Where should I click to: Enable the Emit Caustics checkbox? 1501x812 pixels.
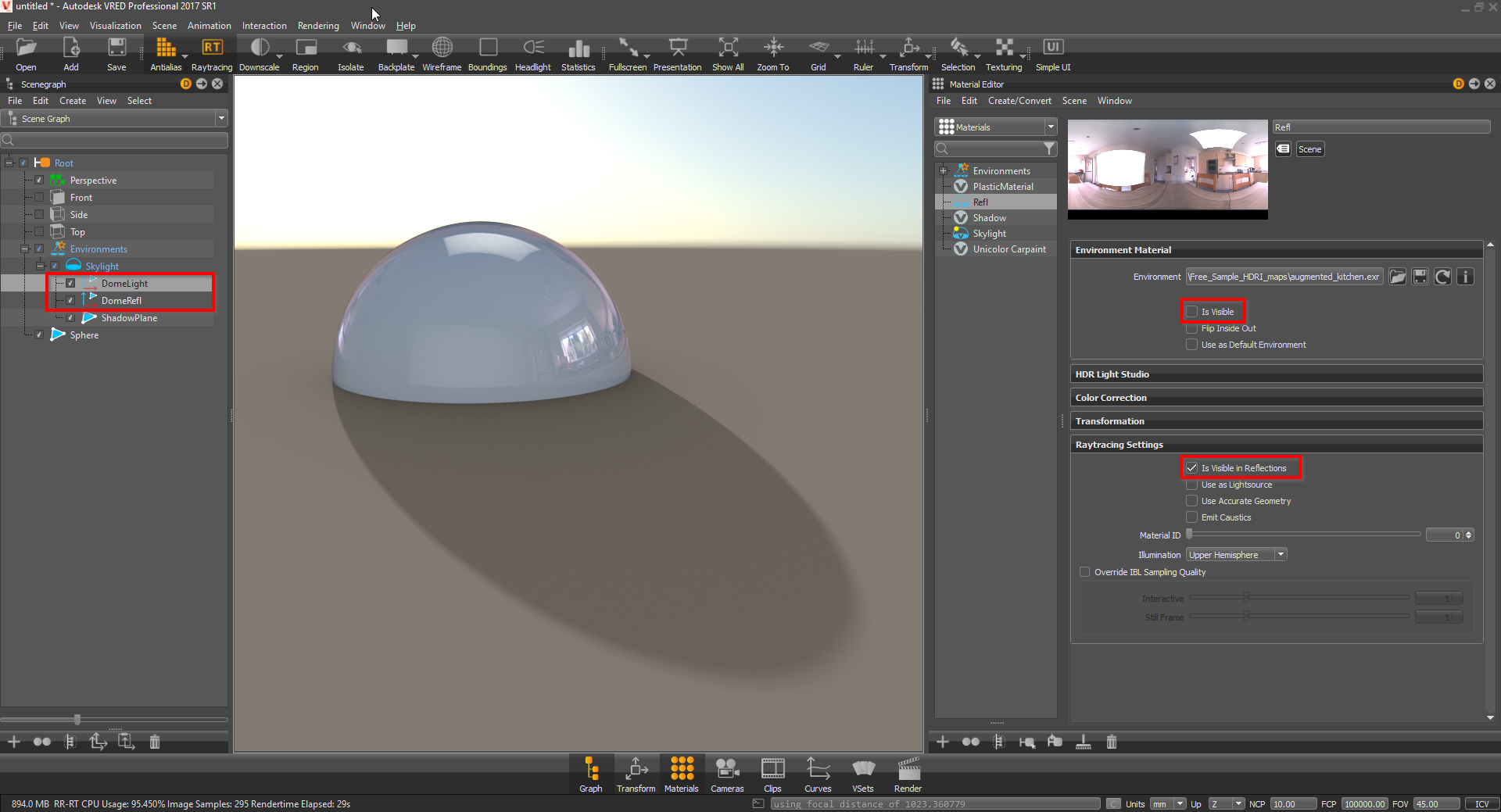tap(1191, 517)
